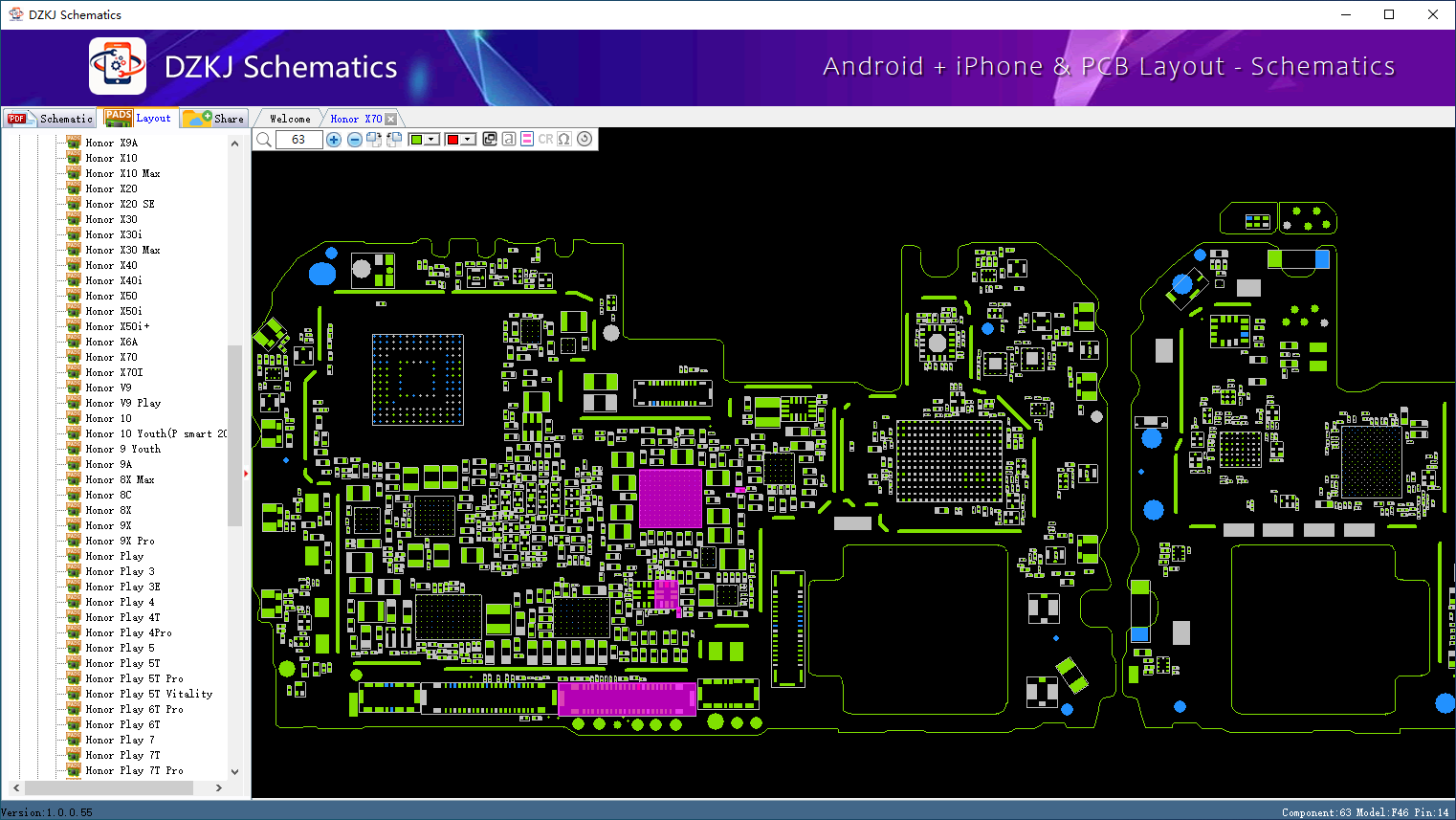This screenshot has height=820, width=1456.
Task: Click the first rotate-board icon after zoom-out
Action: 374,140
